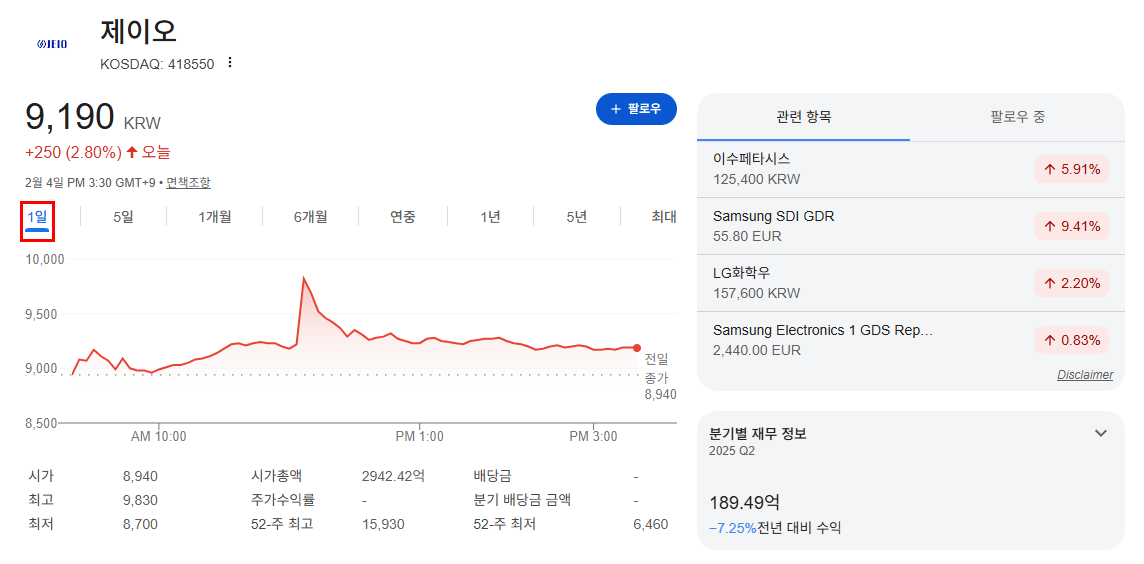Open the 관련 항목 tab
The image size is (1144, 564).
[x=804, y=117]
